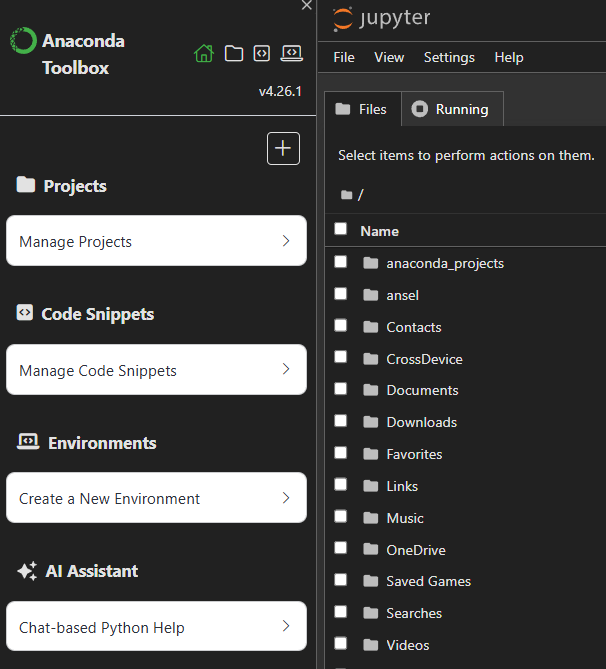Click the Searches folder icon
606x669 pixels.
pyautogui.click(x=370, y=613)
